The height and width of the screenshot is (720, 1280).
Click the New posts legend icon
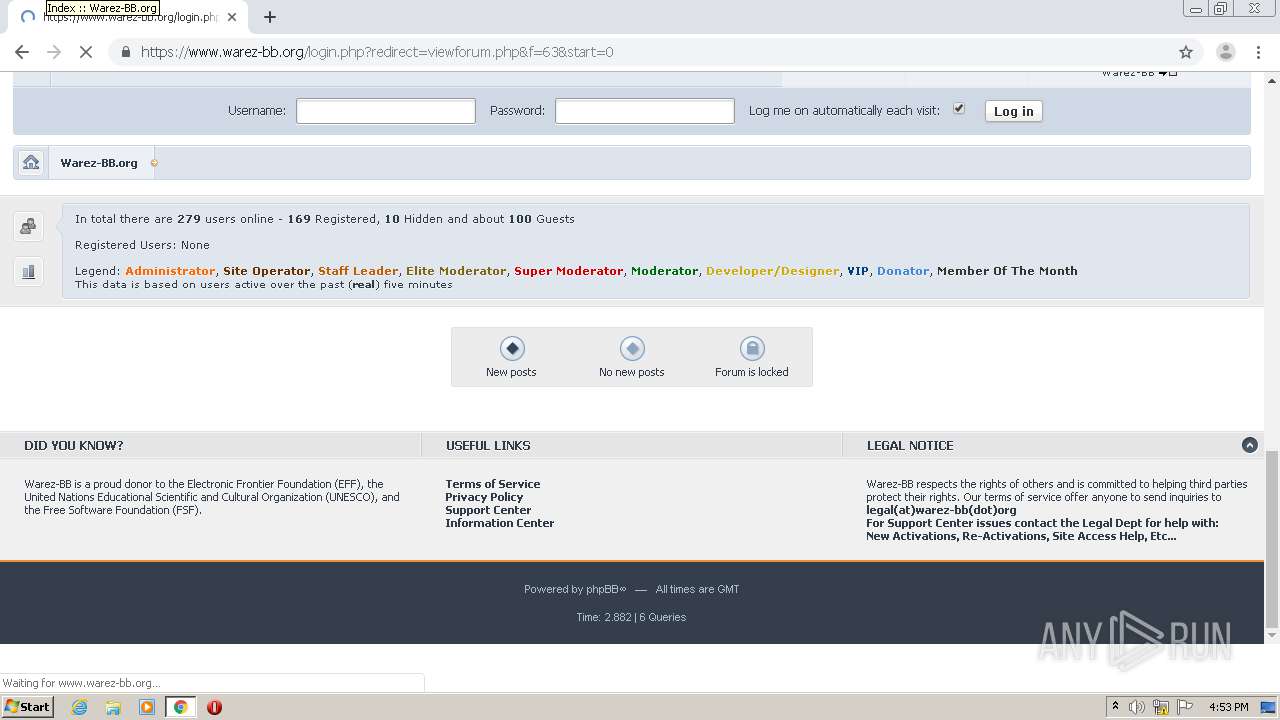512,348
